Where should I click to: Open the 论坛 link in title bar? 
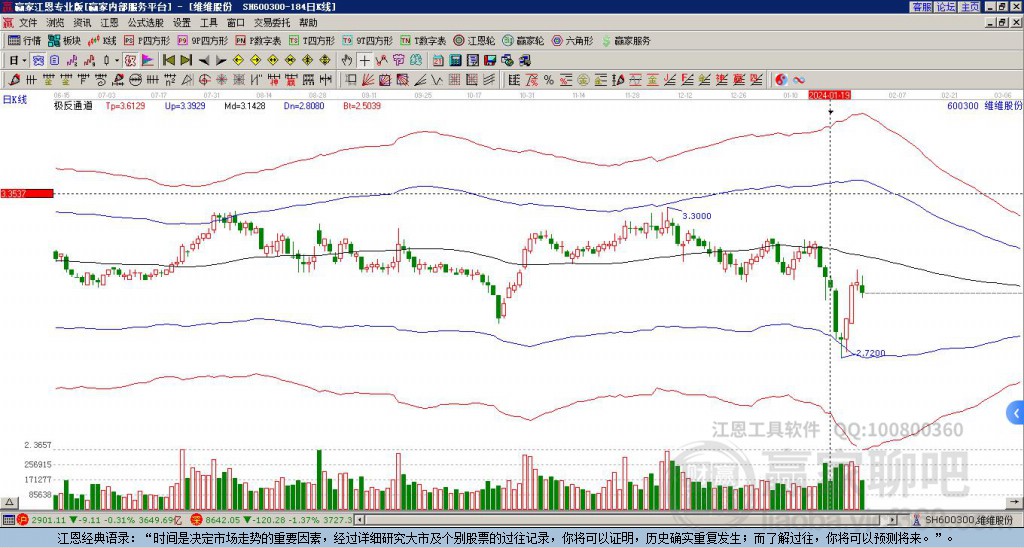point(945,7)
